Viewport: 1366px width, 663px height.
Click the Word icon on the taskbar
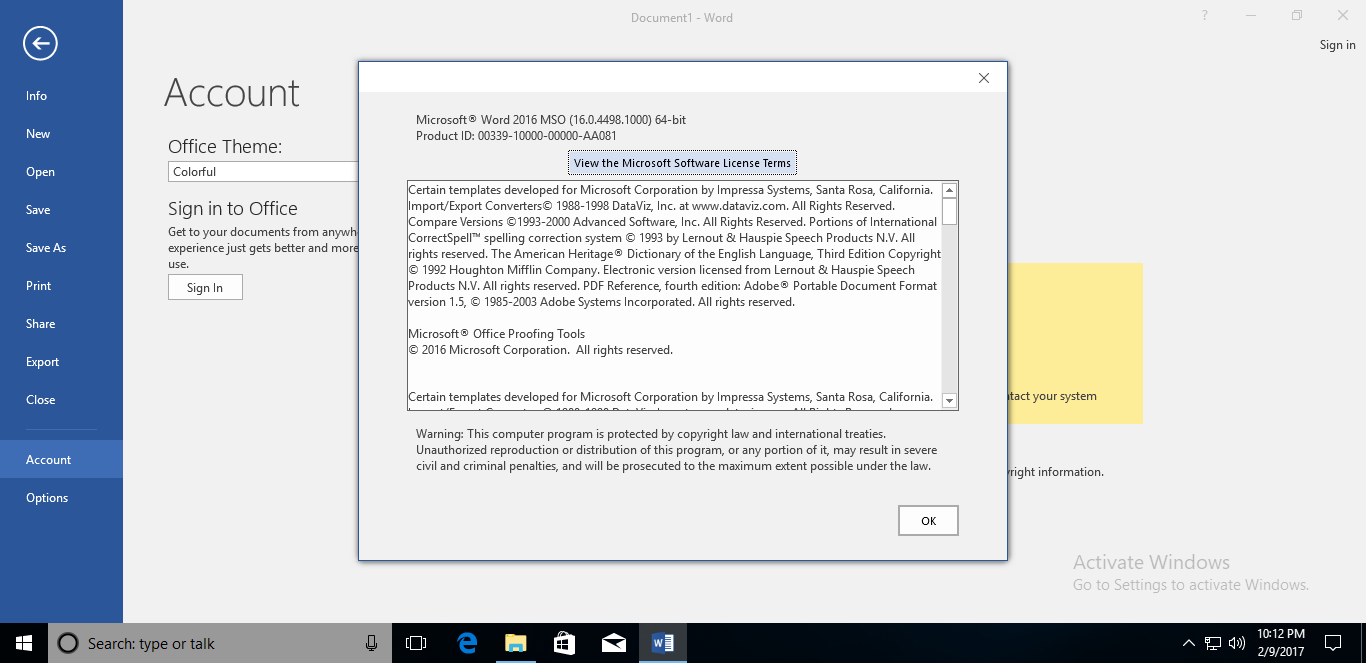tap(662, 643)
